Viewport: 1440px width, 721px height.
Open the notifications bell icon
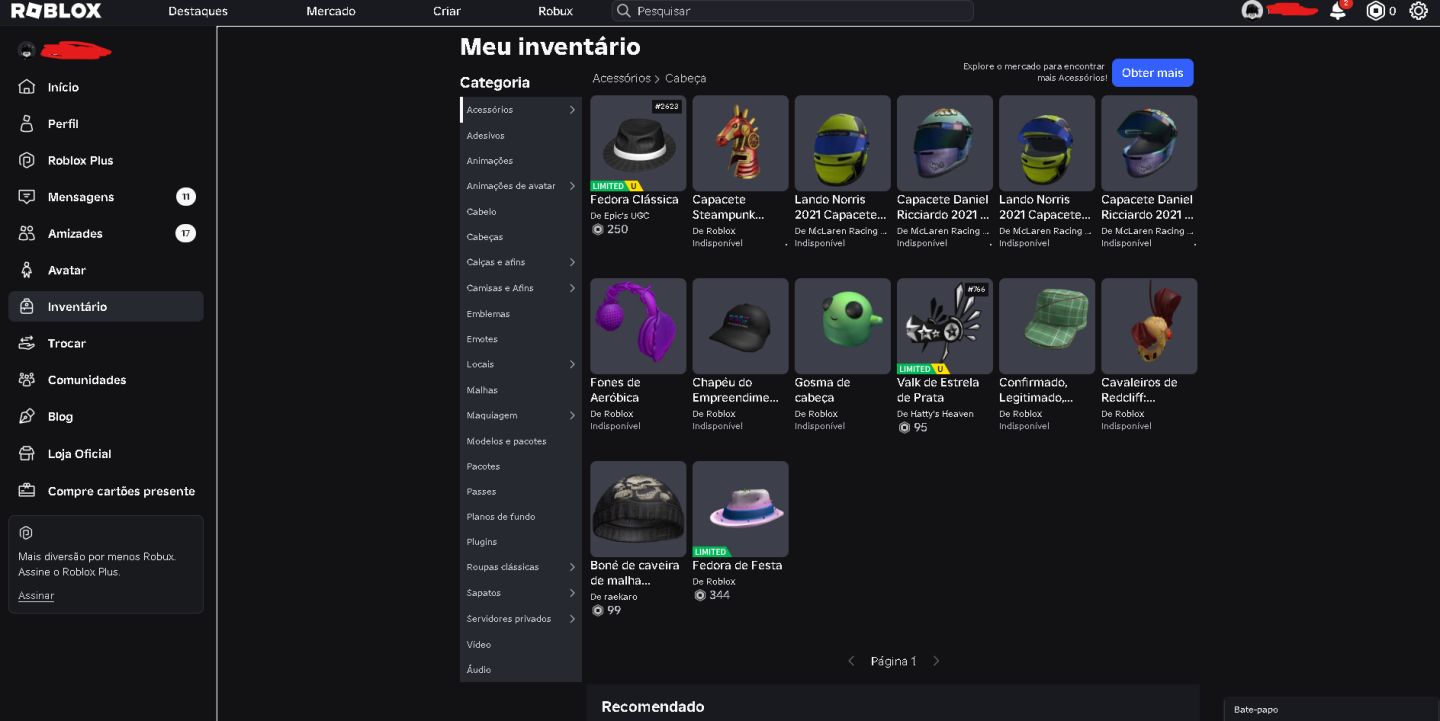(x=1338, y=11)
